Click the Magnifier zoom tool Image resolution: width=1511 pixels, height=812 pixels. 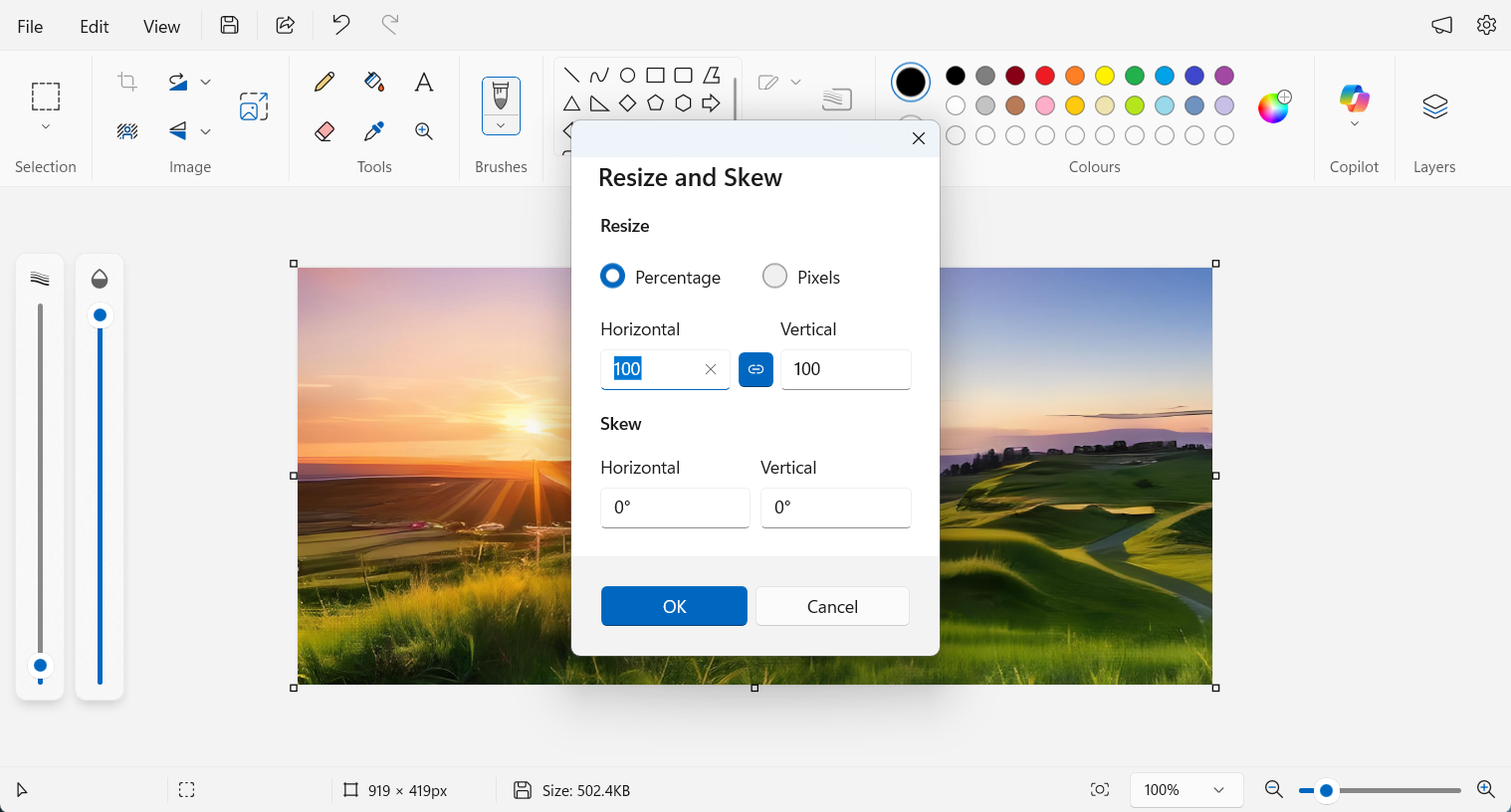(x=424, y=131)
